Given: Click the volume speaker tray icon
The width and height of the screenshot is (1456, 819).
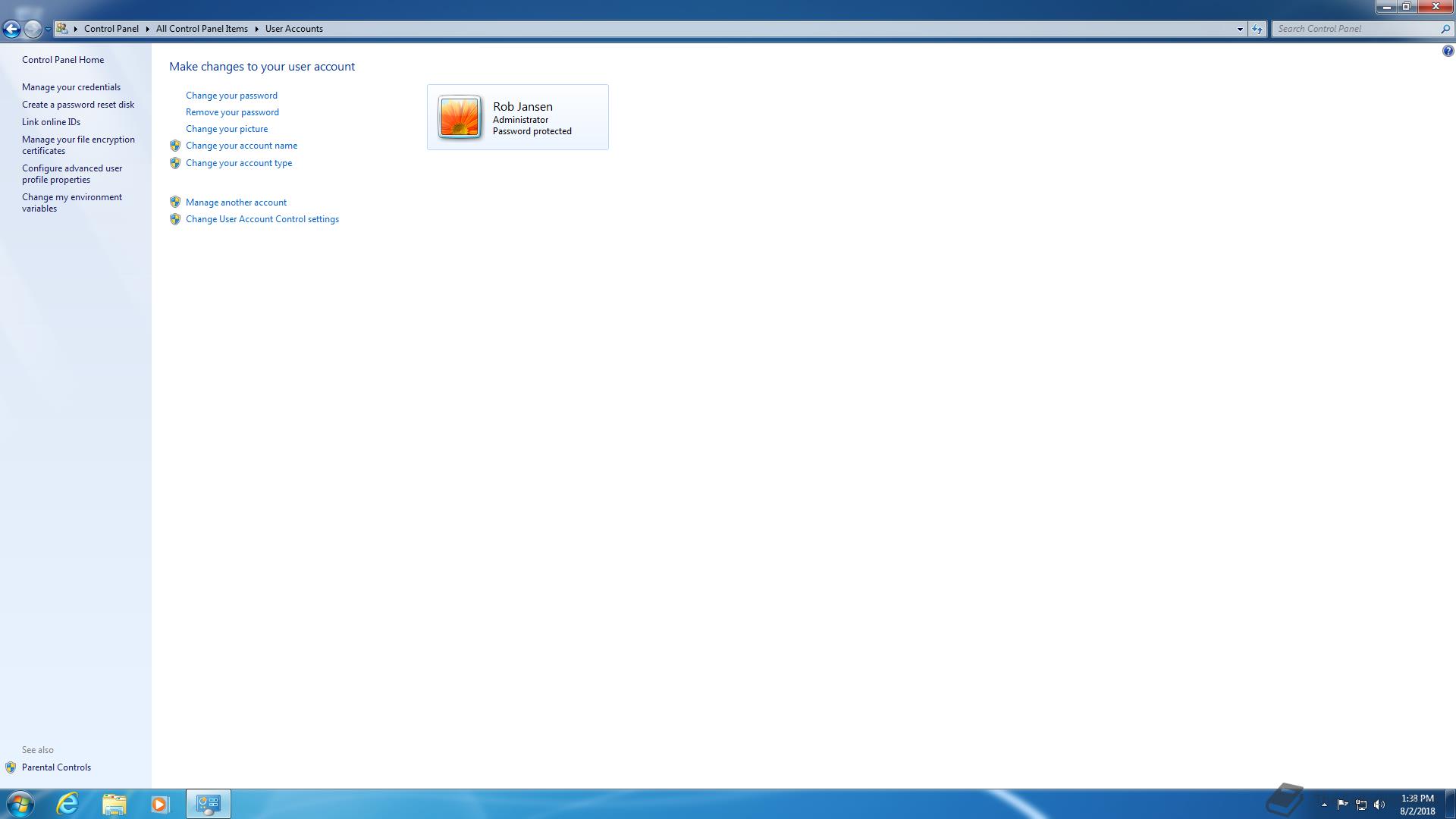Looking at the screenshot, I should tap(1379, 805).
